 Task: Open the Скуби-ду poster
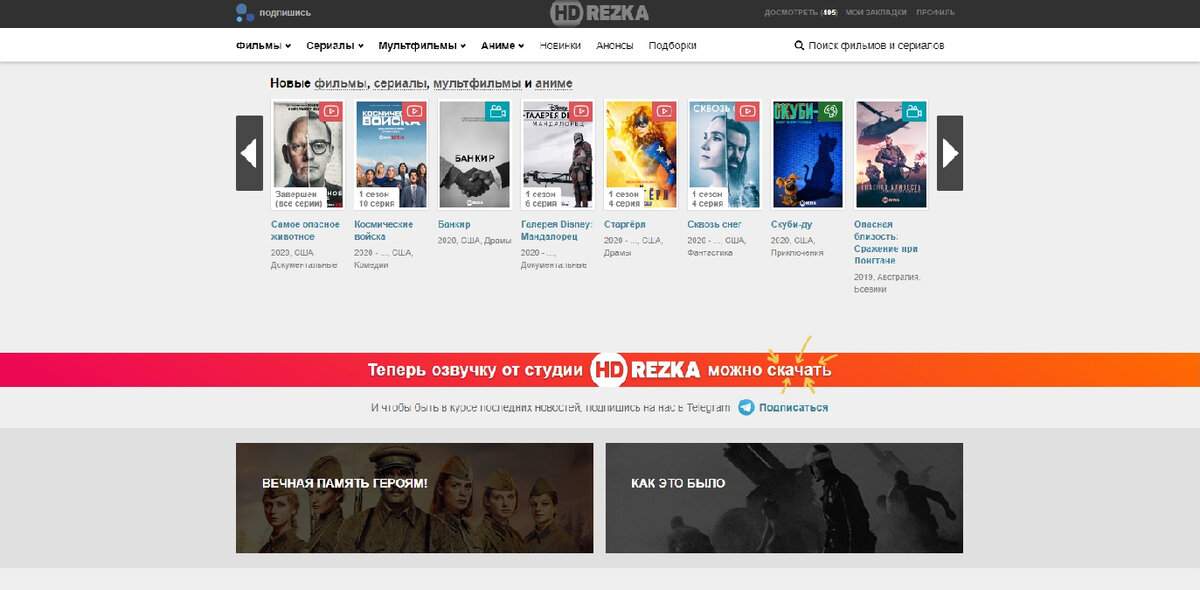[808, 153]
